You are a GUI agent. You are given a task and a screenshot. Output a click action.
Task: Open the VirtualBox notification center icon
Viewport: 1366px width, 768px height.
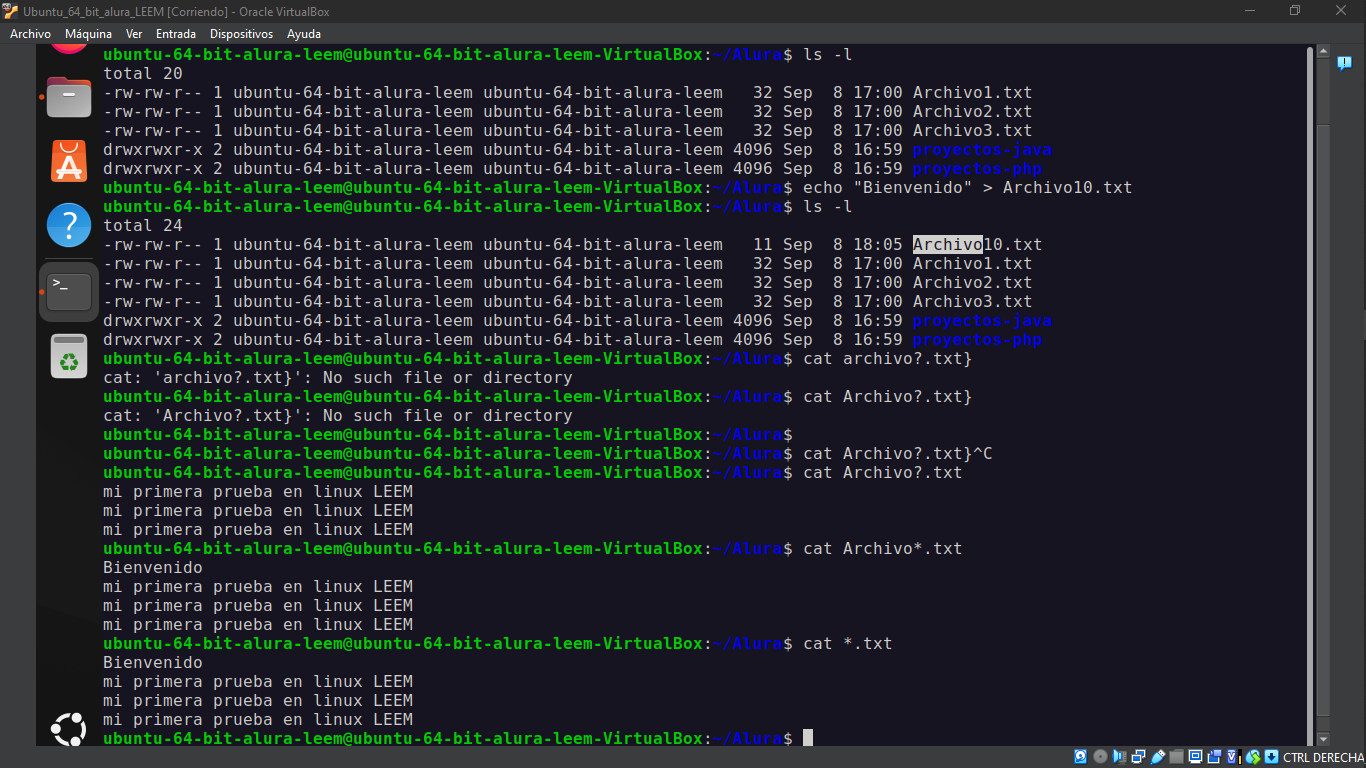pyautogui.click(x=1344, y=63)
